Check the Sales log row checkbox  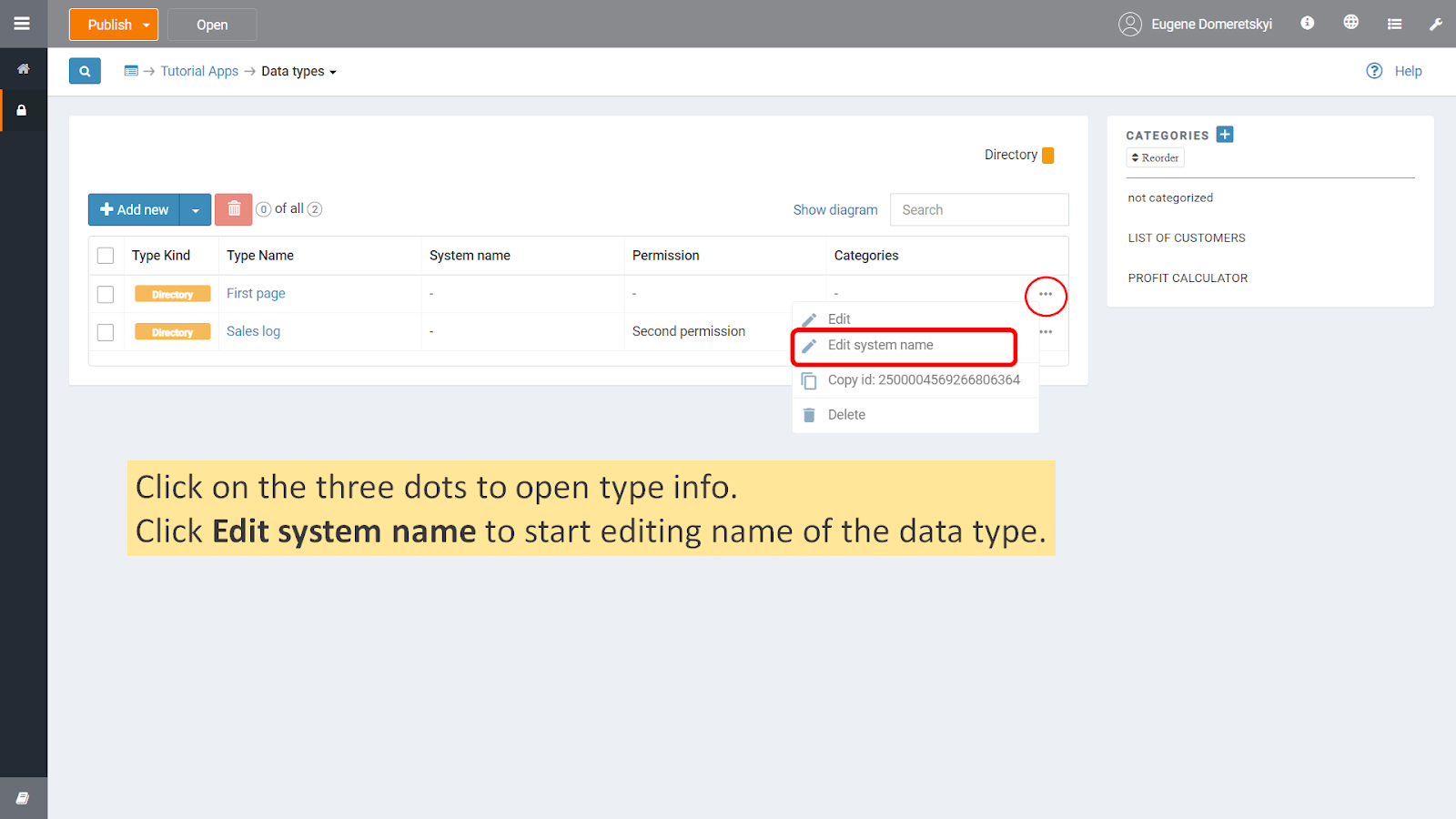106,332
